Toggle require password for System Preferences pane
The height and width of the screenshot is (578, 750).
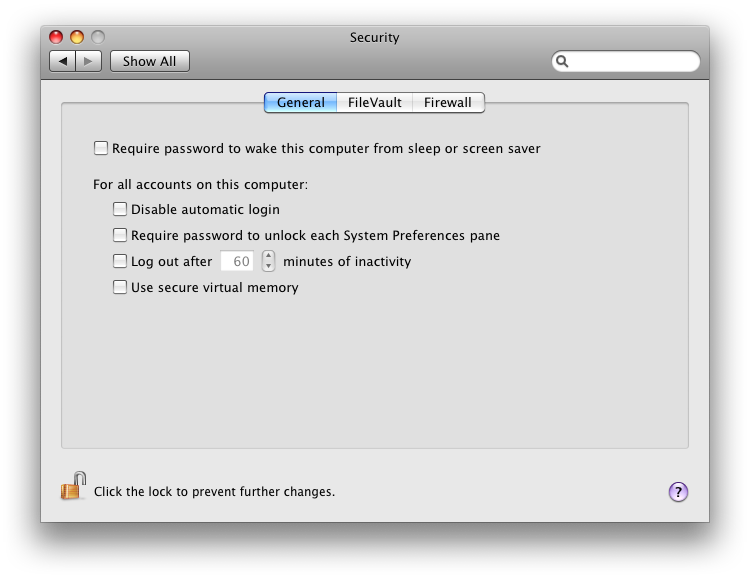120,236
